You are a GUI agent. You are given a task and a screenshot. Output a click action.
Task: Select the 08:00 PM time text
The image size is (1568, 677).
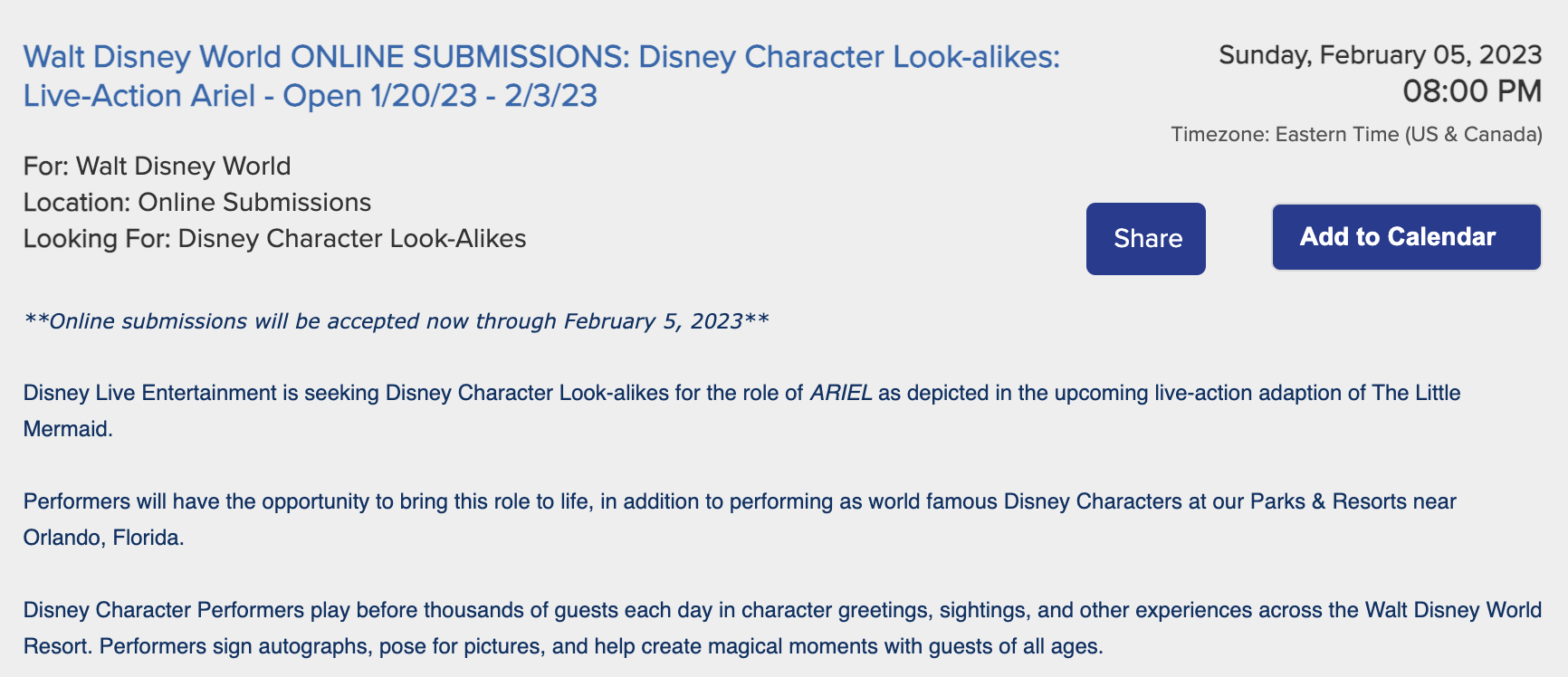pyautogui.click(x=1472, y=91)
